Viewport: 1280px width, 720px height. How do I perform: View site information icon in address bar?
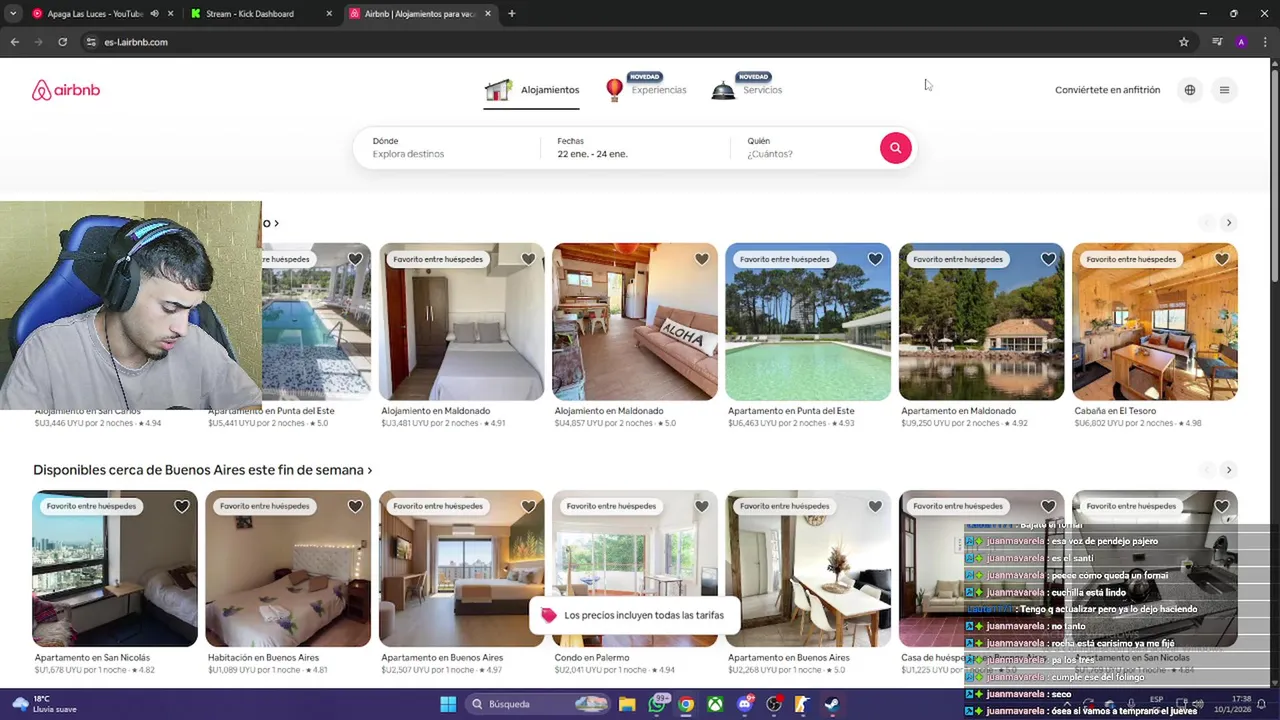[91, 42]
